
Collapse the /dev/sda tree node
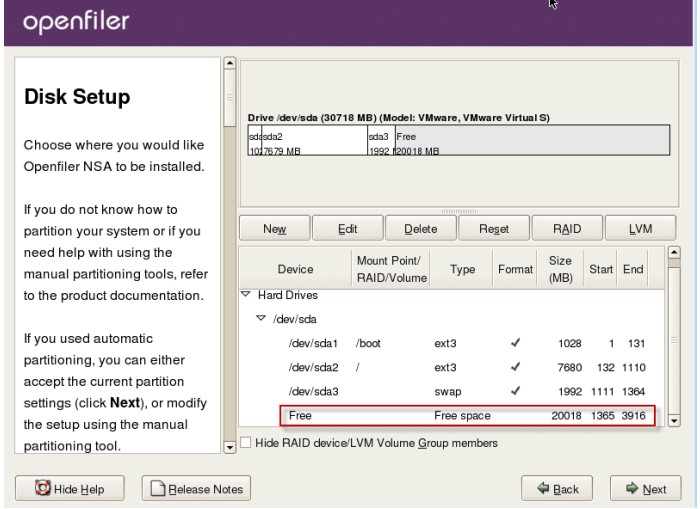(x=261, y=318)
